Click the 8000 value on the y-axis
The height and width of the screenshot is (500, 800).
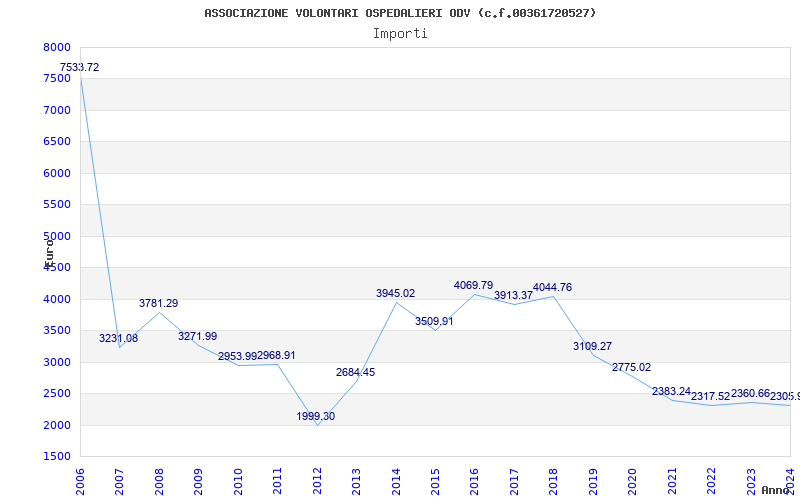tap(56, 47)
